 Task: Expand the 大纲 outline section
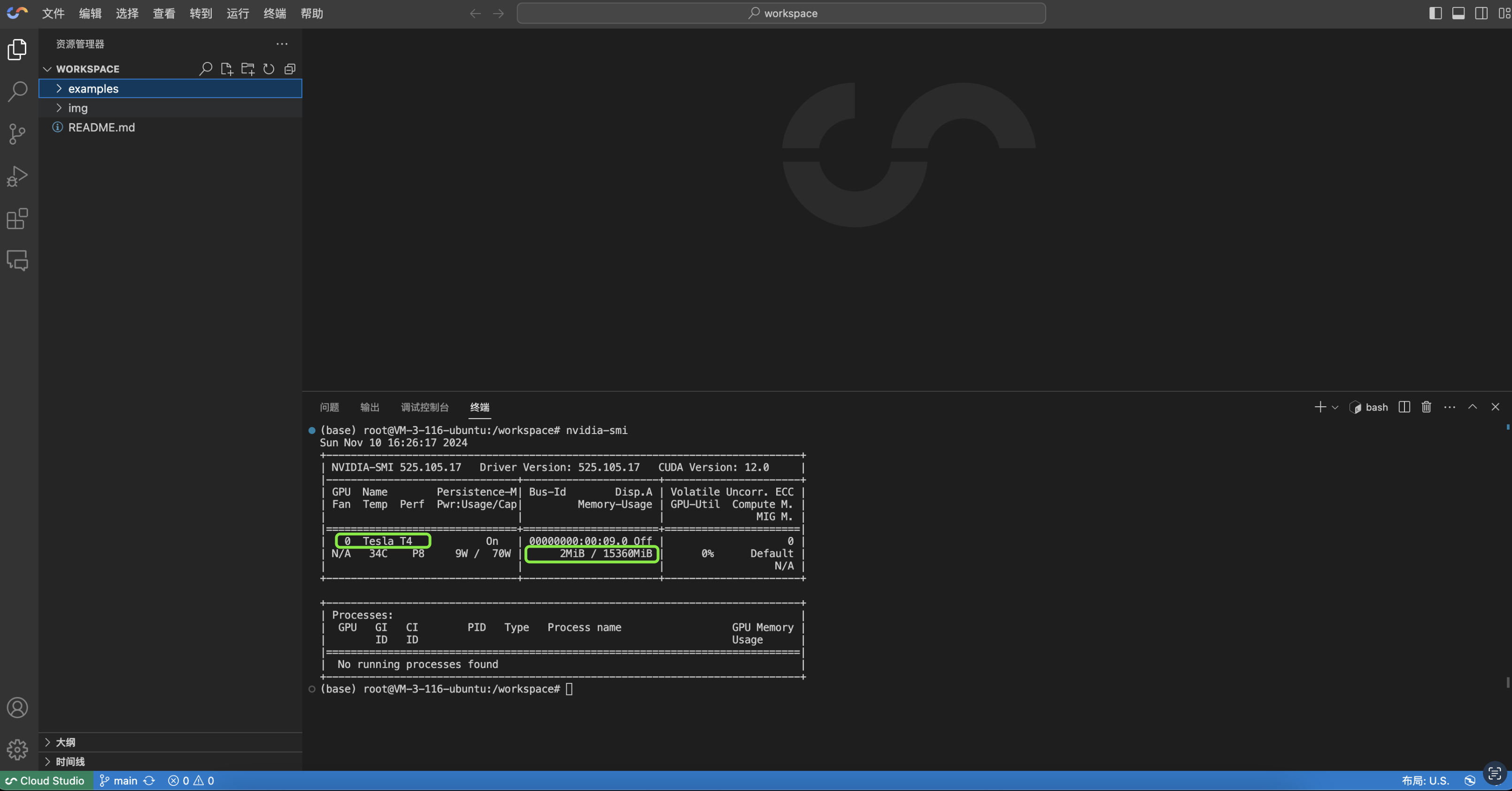point(170,742)
